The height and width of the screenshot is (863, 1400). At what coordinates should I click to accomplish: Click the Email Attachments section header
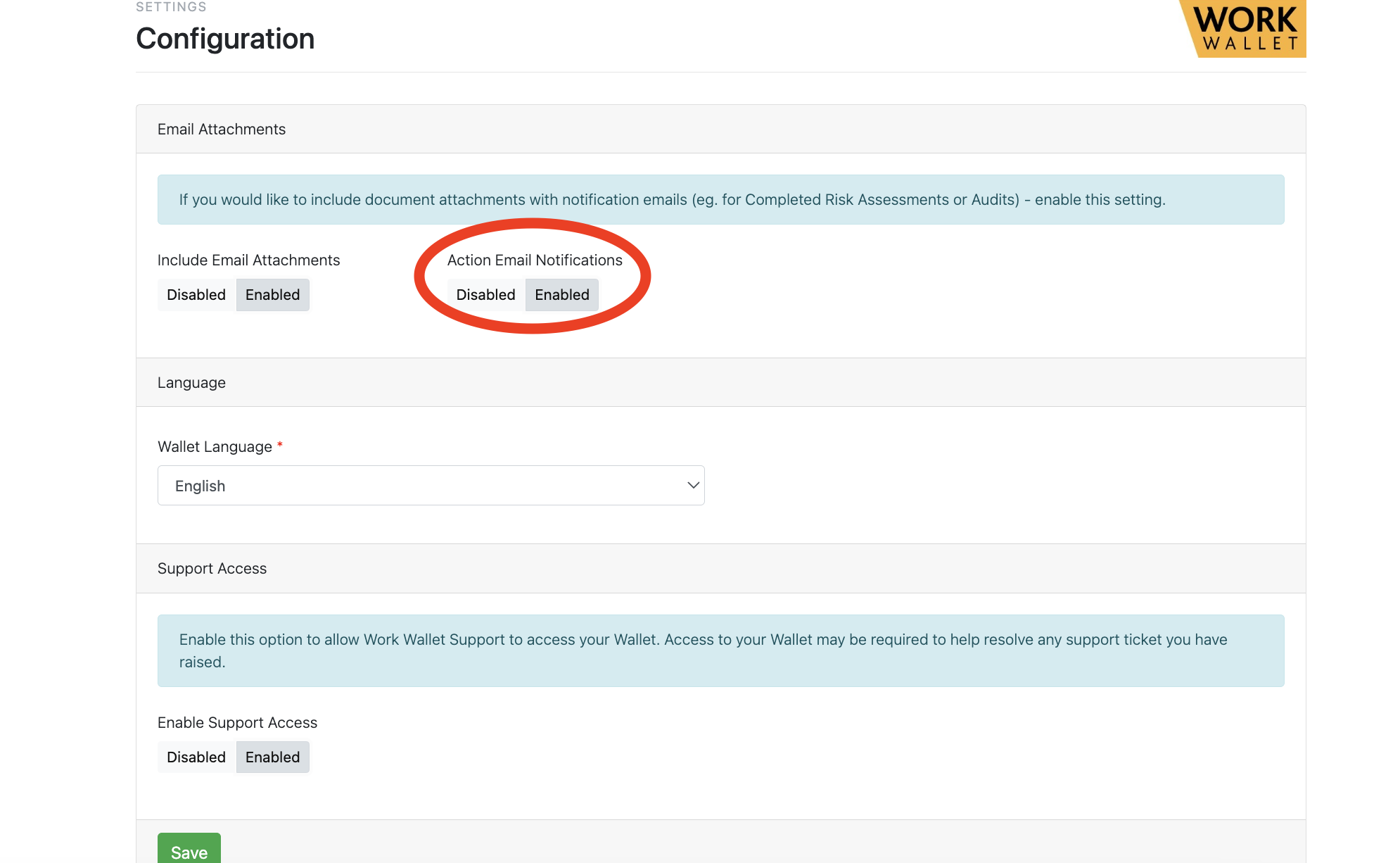pyautogui.click(x=721, y=129)
